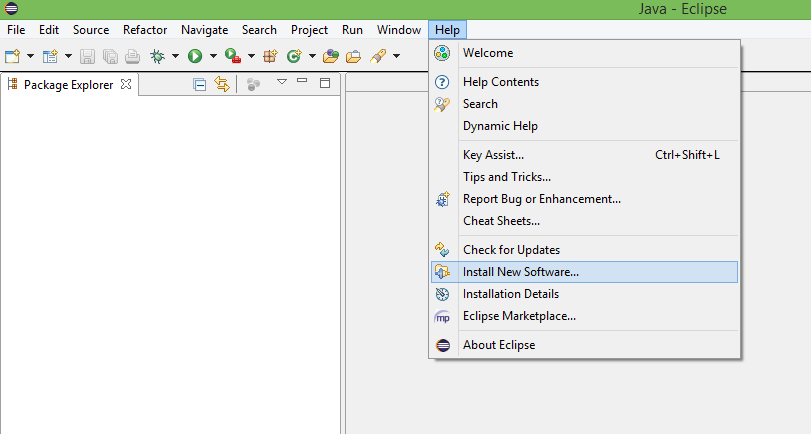This screenshot has width=811, height=434.
Task: Choose Installation Details menu entry
Action: pos(584,294)
